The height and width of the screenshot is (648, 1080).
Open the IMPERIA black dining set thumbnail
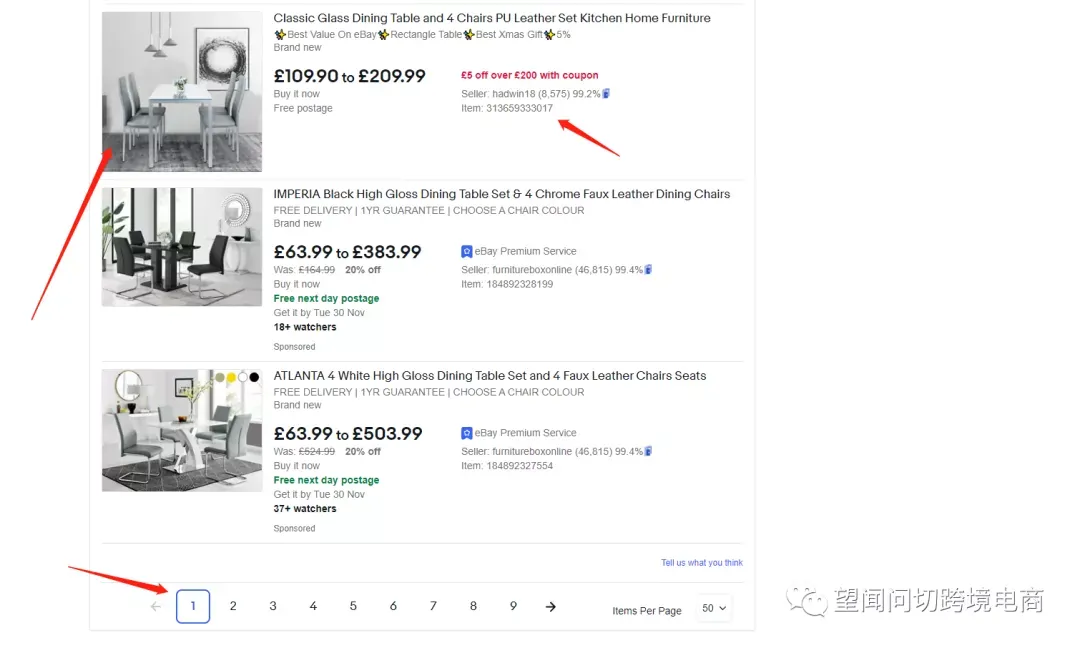[182, 247]
